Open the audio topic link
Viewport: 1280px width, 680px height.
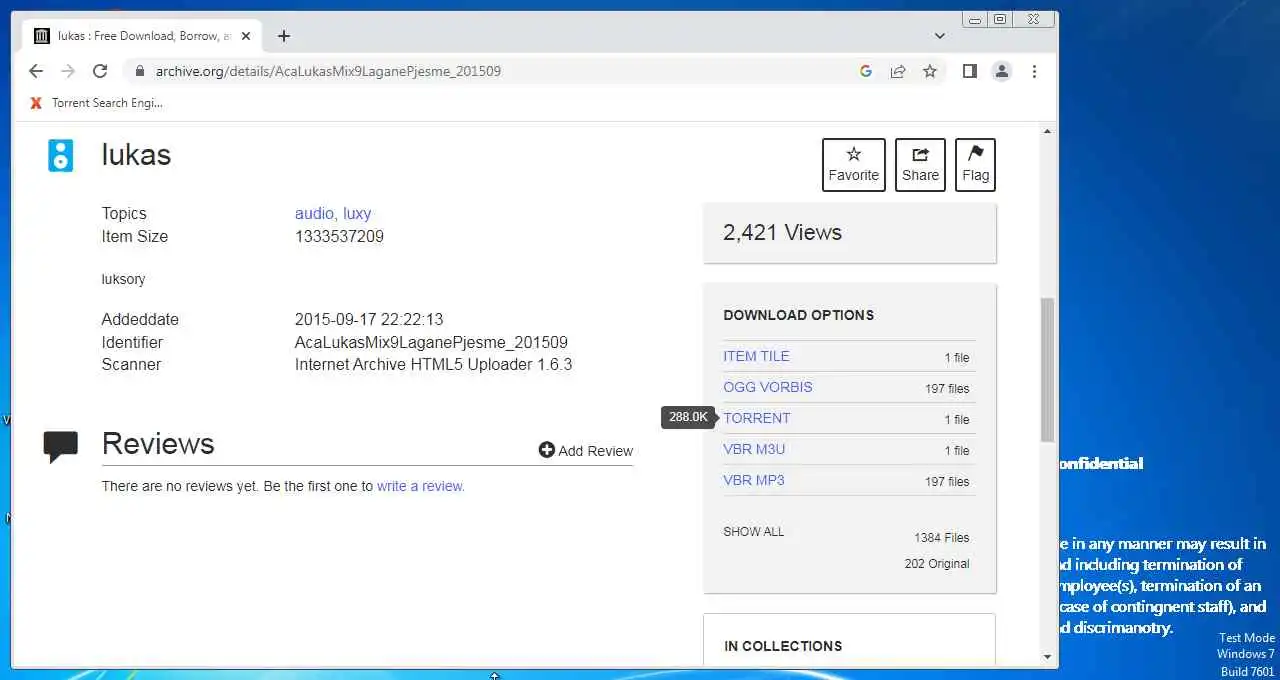pyautogui.click(x=314, y=213)
